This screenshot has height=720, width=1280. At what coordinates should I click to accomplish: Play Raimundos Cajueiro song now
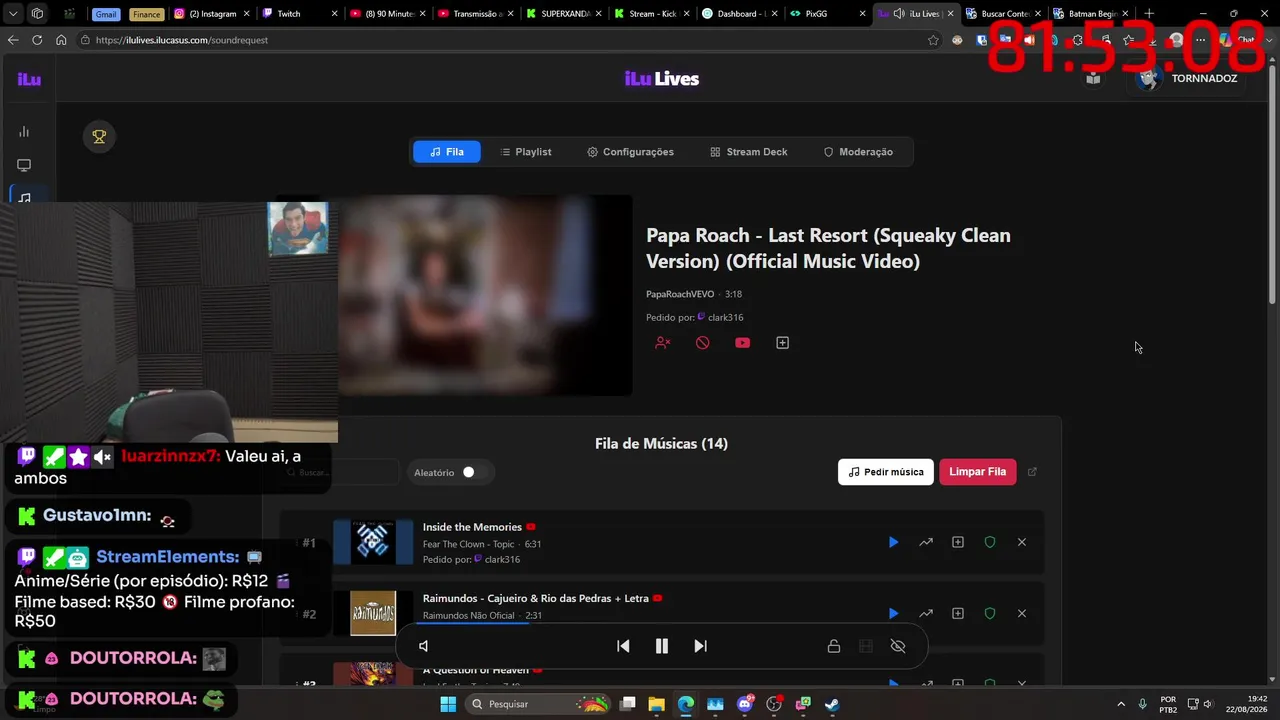pos(893,613)
